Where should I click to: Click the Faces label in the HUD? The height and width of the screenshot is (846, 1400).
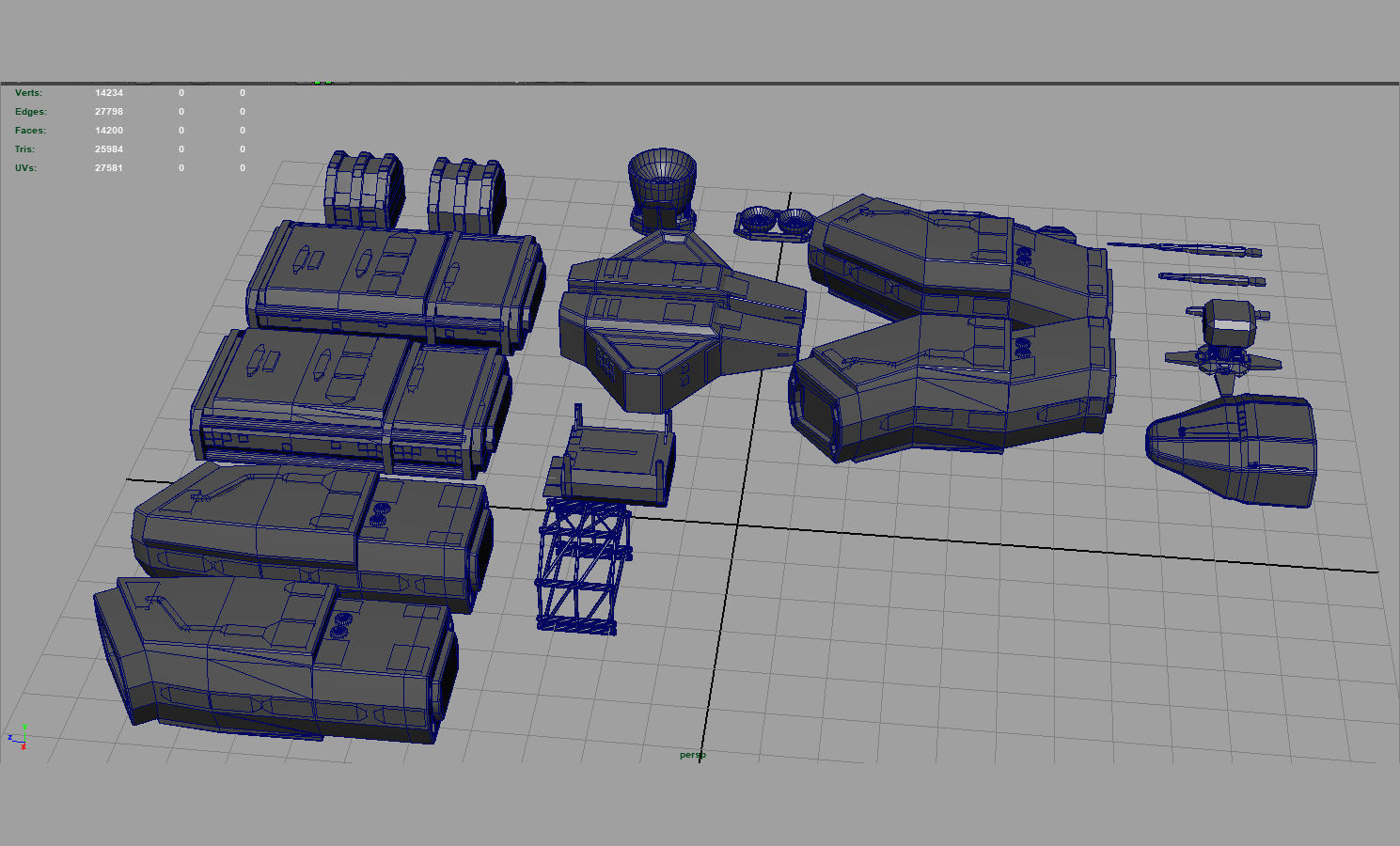point(30,131)
